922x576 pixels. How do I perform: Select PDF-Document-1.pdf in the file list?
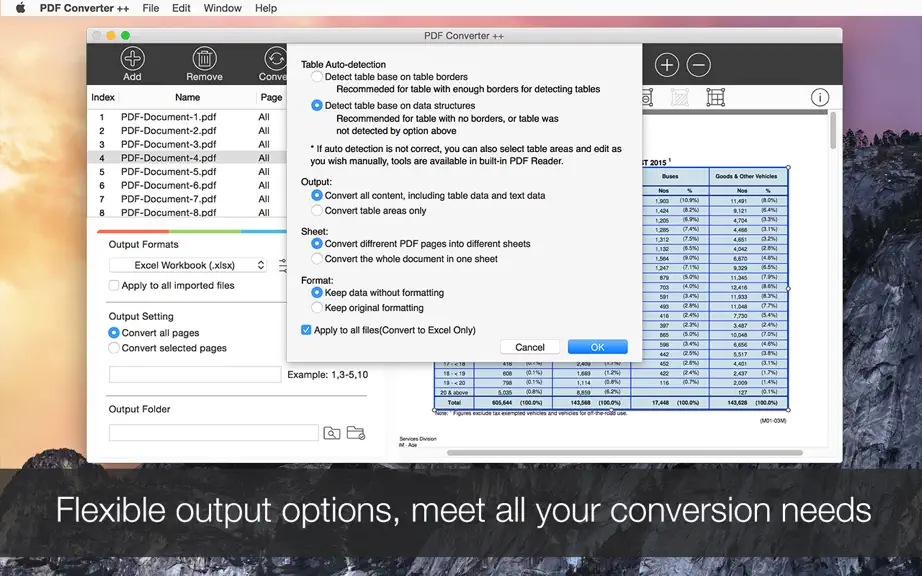(168, 117)
